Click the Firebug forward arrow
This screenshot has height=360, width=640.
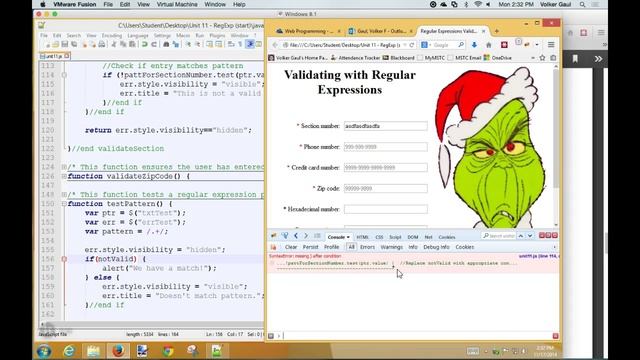click(306, 236)
